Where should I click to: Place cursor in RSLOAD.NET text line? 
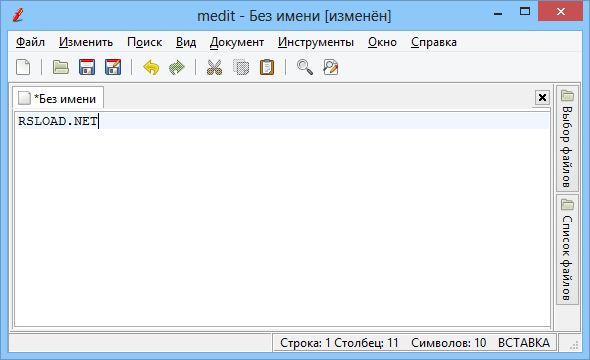coord(283,121)
